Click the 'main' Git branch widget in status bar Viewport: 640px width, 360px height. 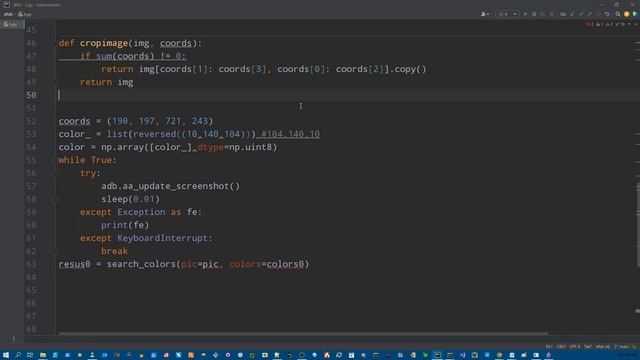tap(622, 347)
